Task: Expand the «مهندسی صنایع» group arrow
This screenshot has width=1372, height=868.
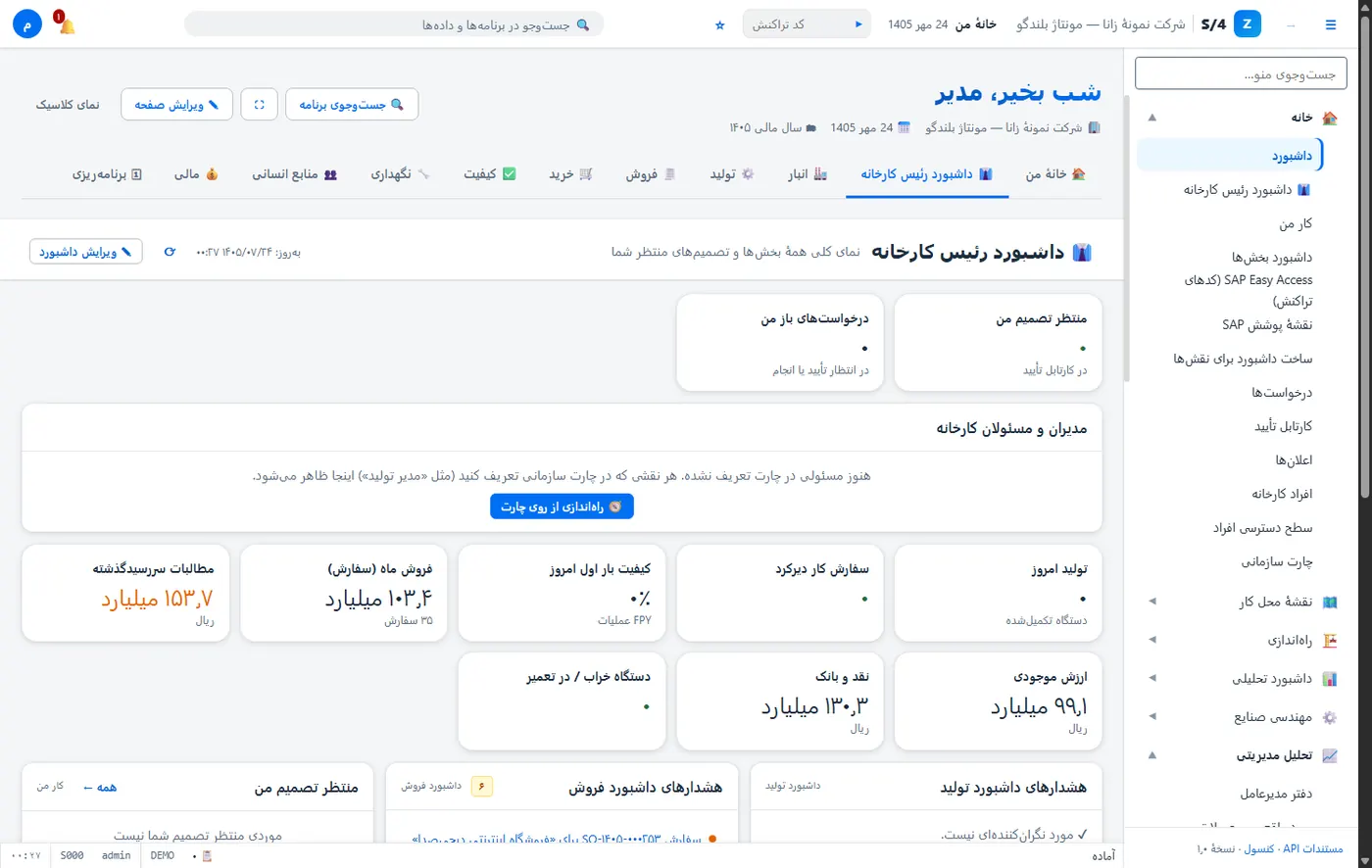Action: (1151, 717)
